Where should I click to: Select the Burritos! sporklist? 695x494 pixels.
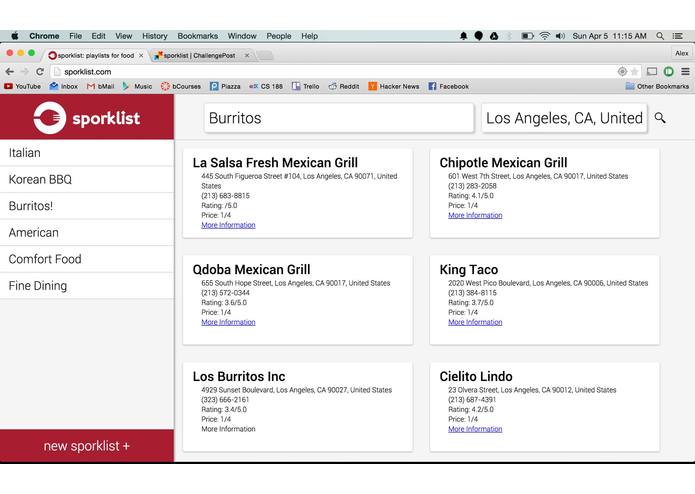point(87,206)
